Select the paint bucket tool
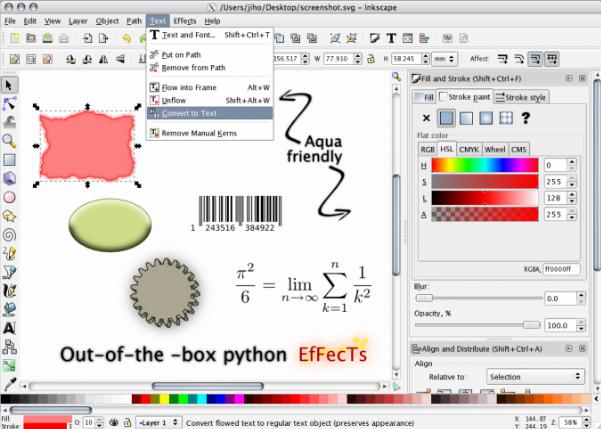The height and width of the screenshot is (429, 601). pos(9,309)
